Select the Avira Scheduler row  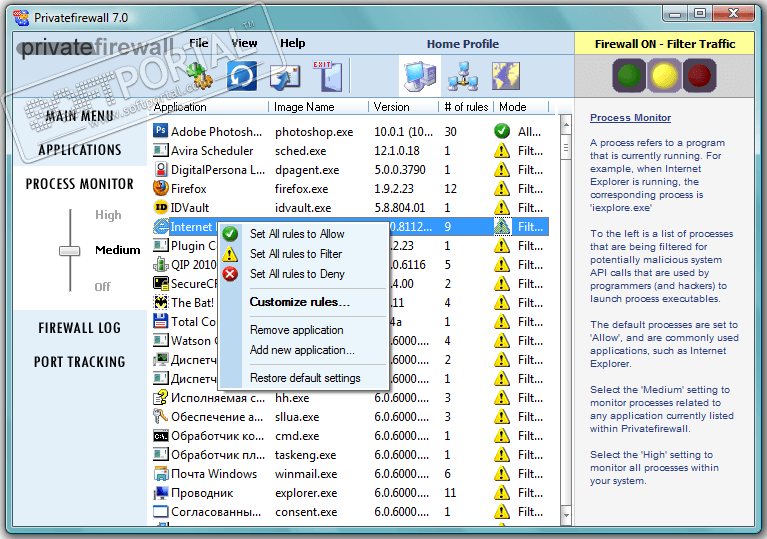(x=350, y=151)
